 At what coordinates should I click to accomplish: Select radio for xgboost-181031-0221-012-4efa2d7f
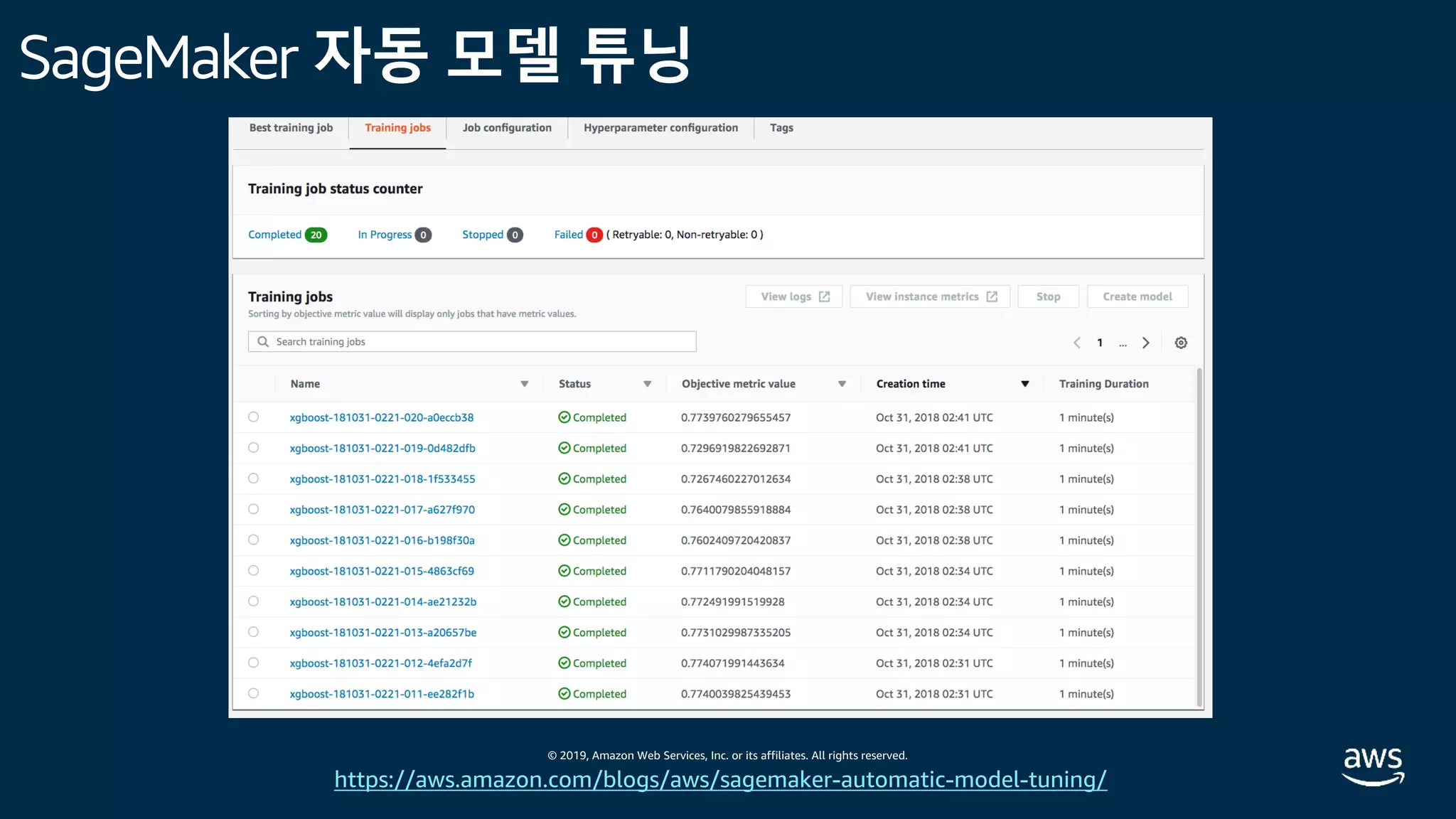(253, 662)
